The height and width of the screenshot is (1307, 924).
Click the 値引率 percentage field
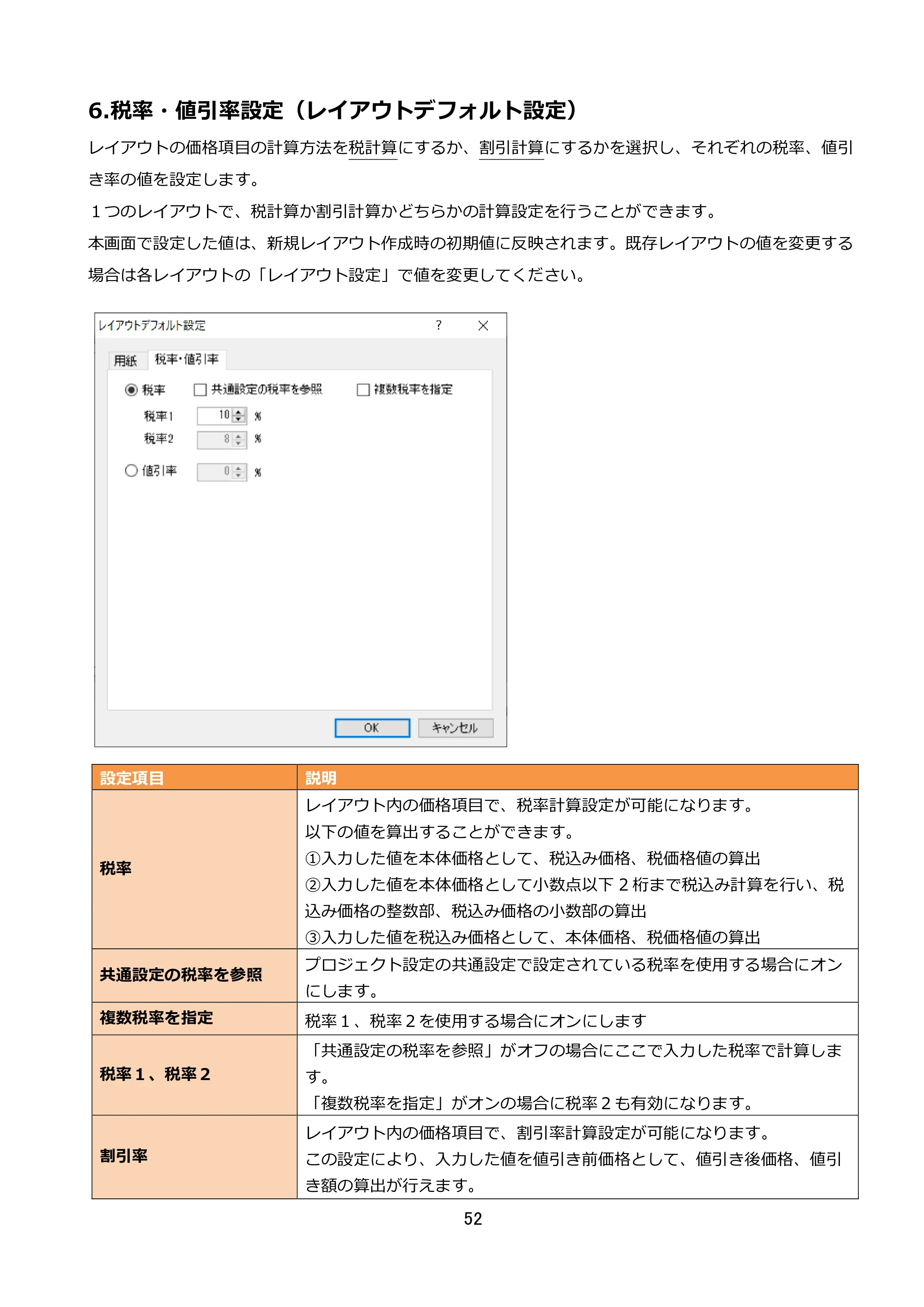click(214, 472)
